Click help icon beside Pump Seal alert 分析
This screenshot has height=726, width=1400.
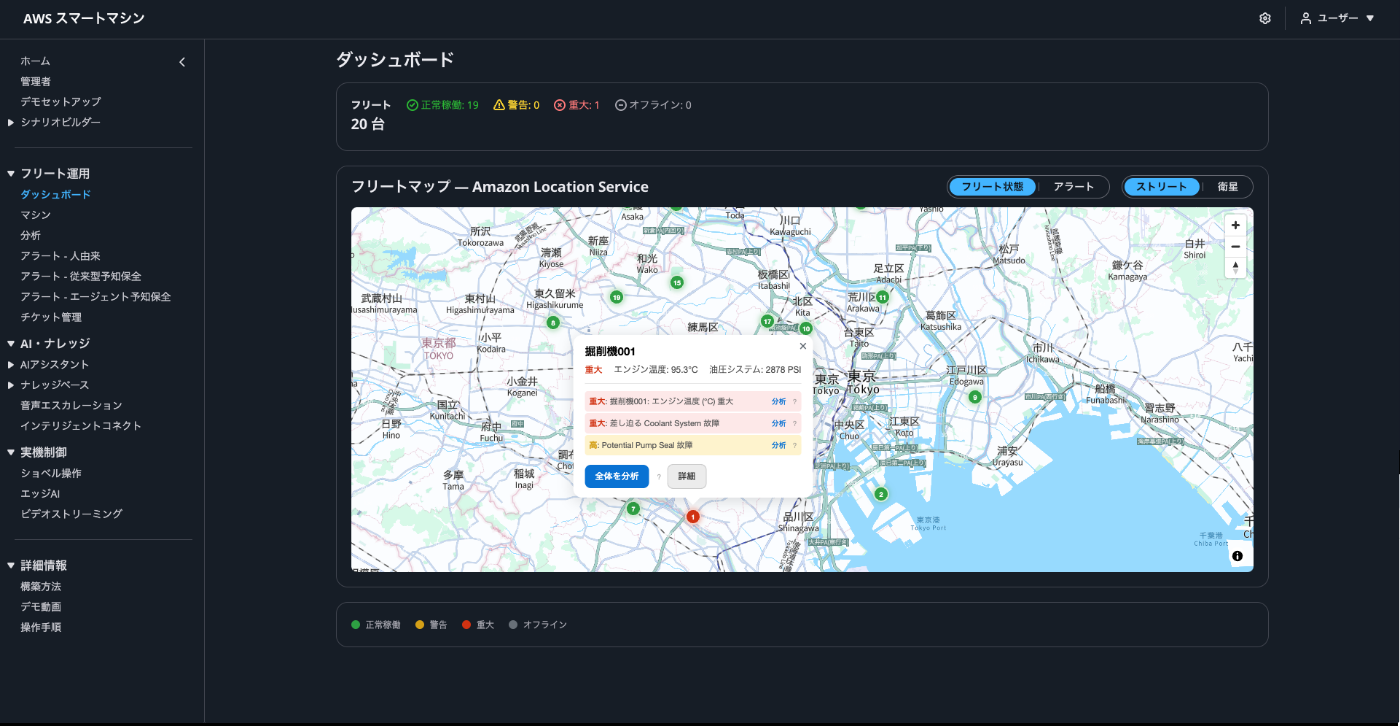coord(795,445)
